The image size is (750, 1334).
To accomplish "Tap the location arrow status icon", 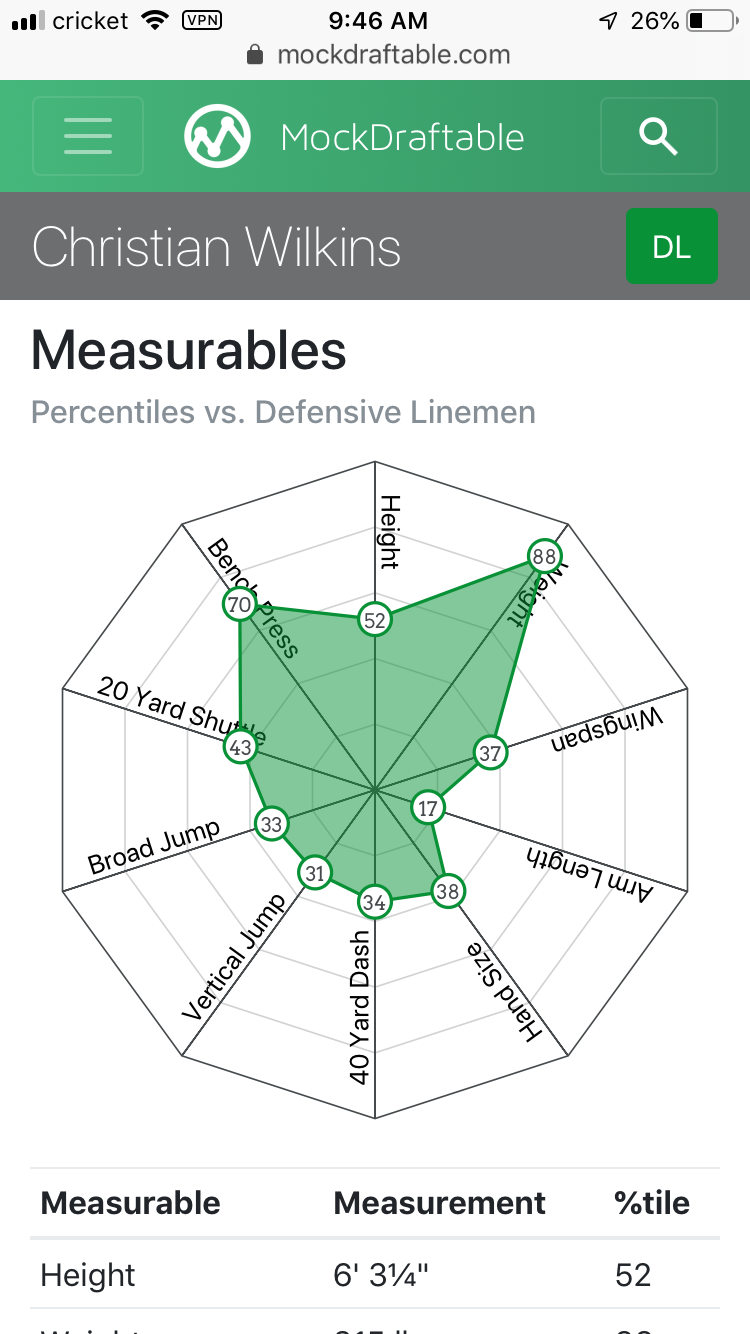I will [608, 20].
